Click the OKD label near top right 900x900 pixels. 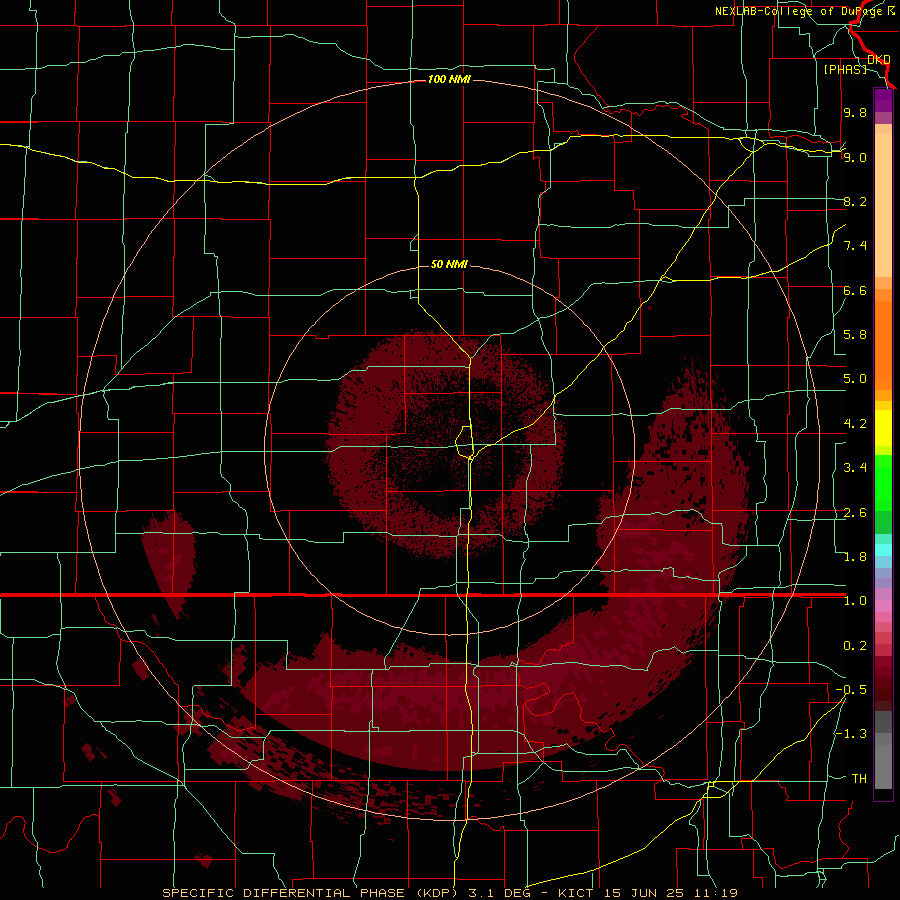[879, 59]
